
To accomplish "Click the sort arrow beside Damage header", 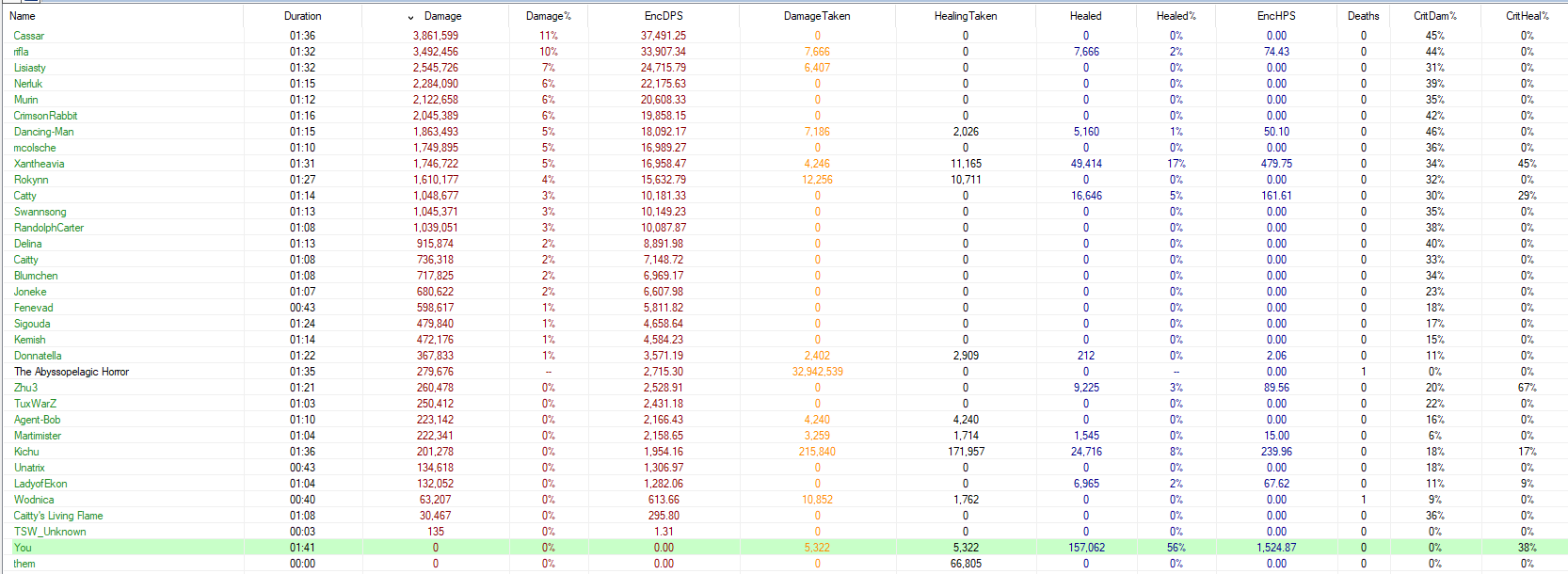I will point(410,17).
